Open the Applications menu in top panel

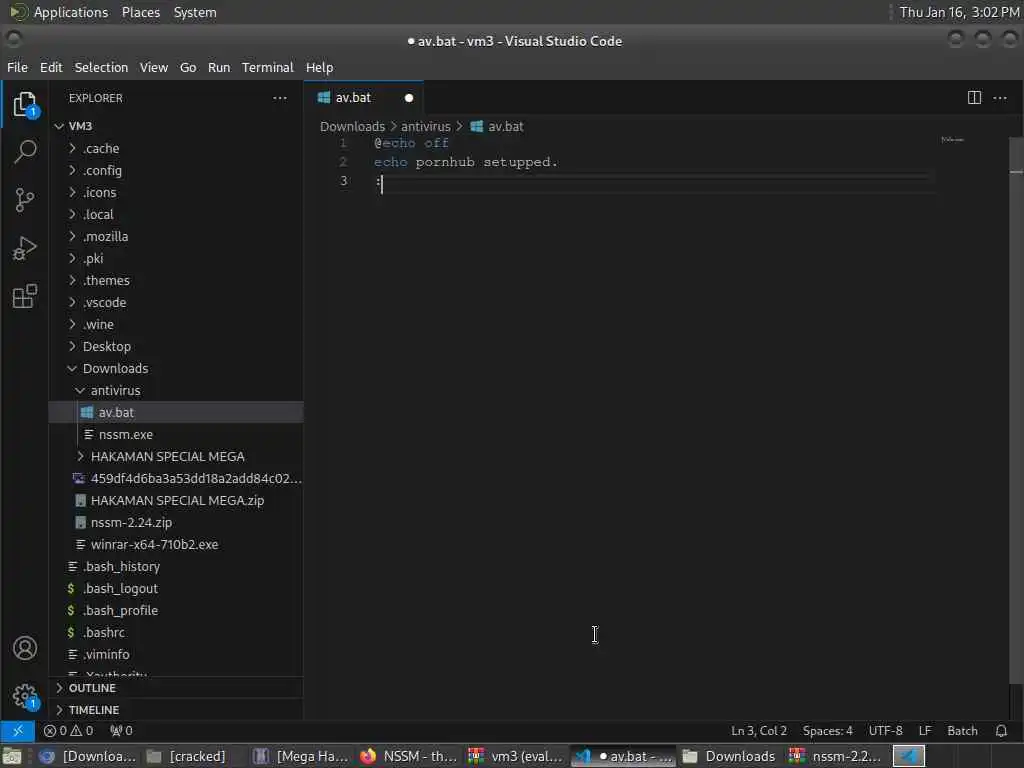[59, 12]
